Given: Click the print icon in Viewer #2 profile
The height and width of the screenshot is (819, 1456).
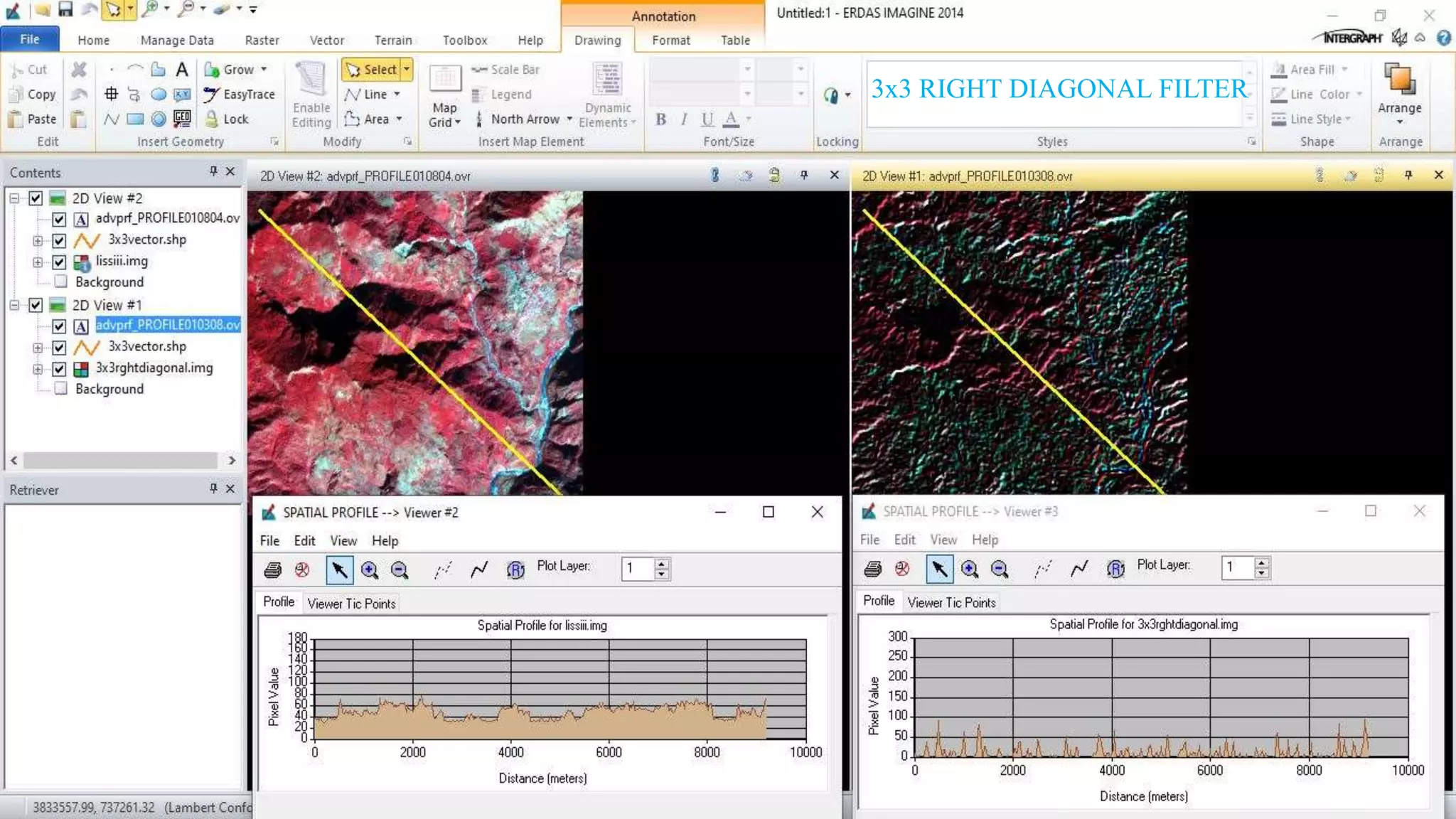Looking at the screenshot, I should (x=272, y=569).
